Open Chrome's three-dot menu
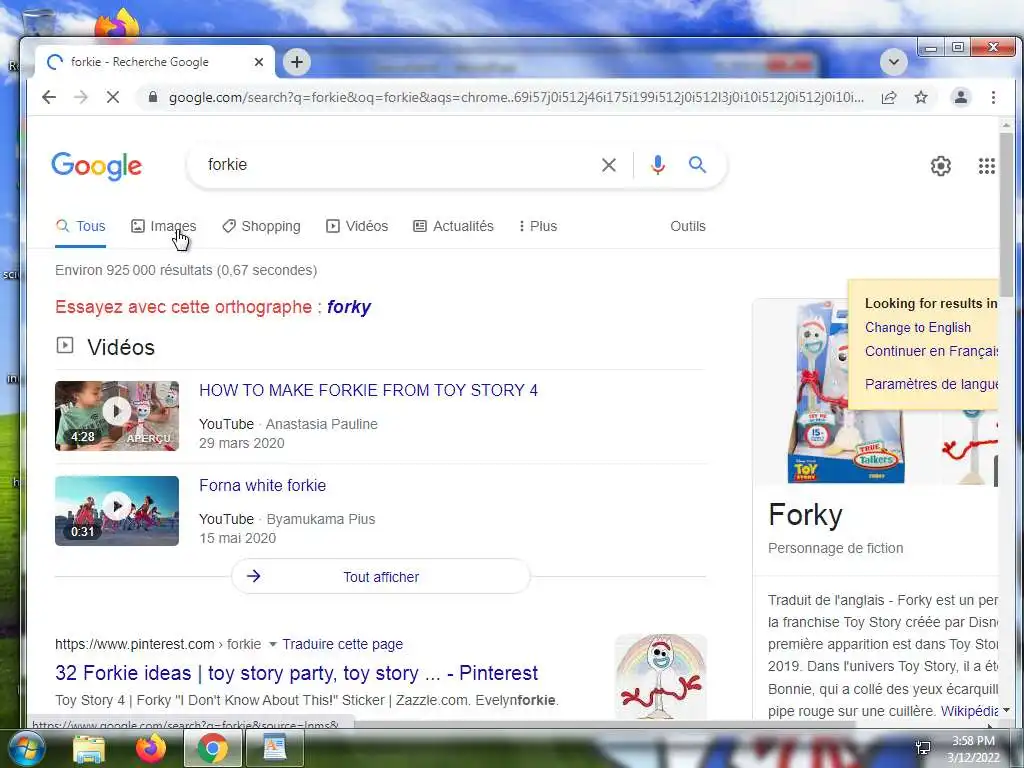Screen dimensions: 1024x768 993,97
